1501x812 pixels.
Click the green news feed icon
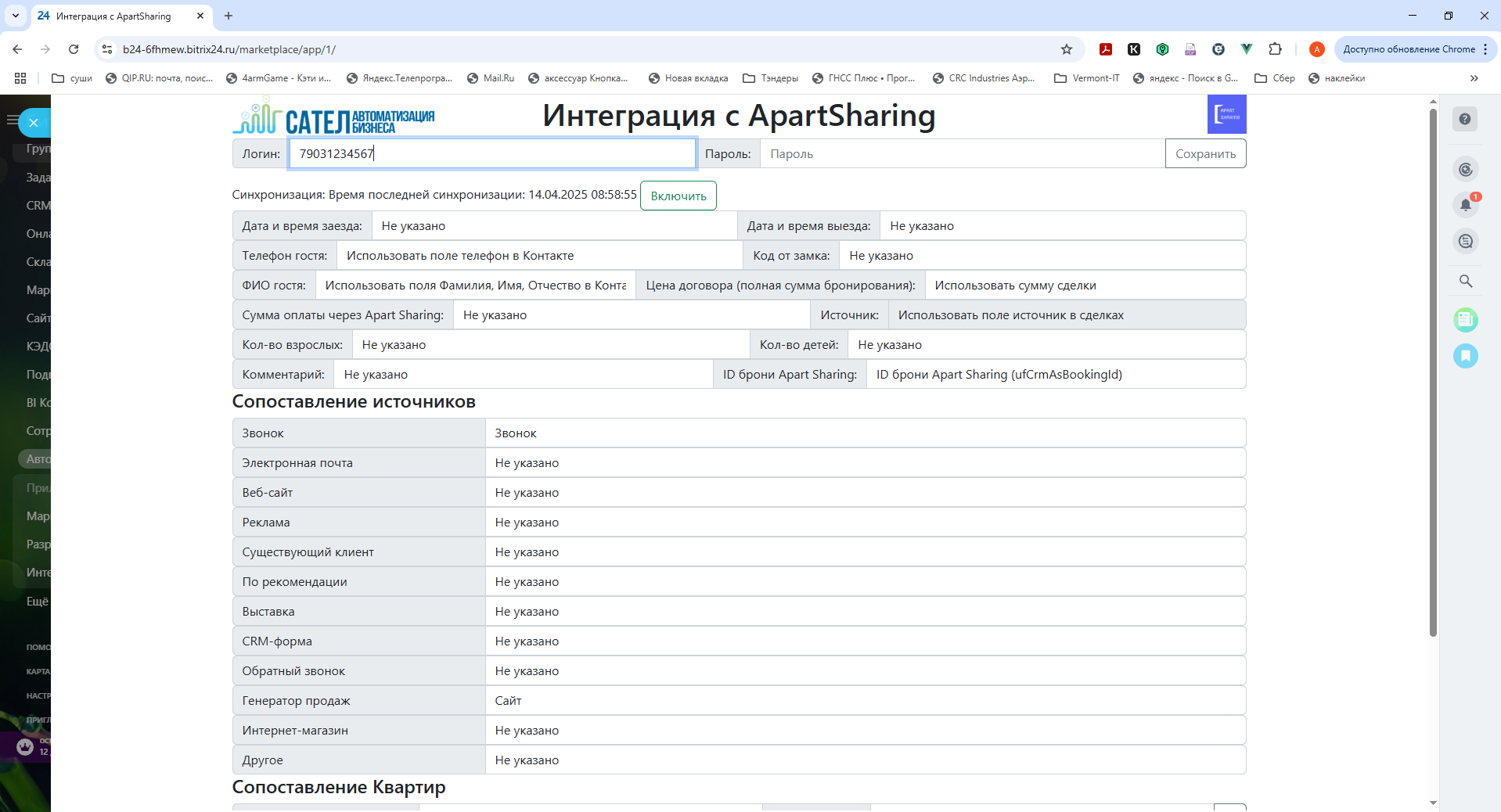[1465, 319]
